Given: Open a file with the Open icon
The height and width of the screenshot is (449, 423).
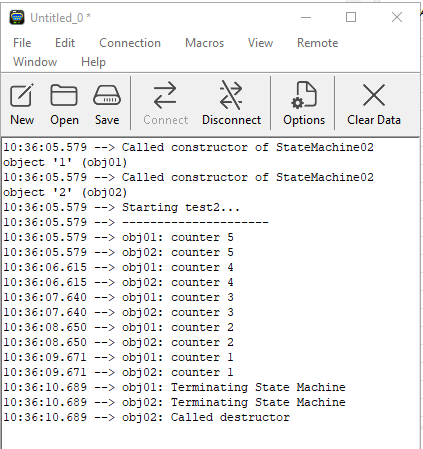Looking at the screenshot, I should (x=64, y=104).
